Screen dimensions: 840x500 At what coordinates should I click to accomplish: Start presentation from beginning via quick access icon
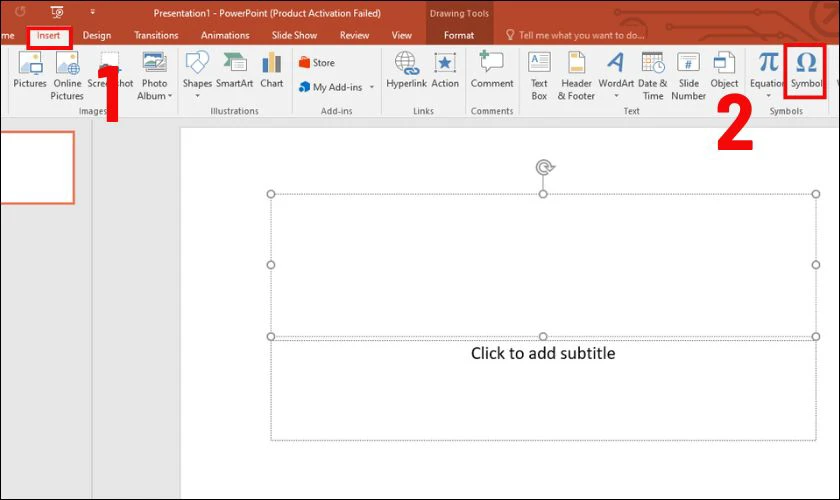pos(57,12)
